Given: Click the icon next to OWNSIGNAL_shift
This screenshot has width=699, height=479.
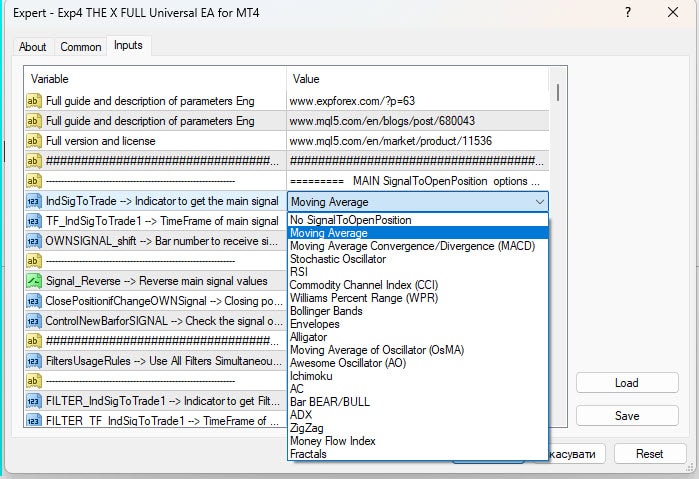Looking at the screenshot, I should pyautogui.click(x=33, y=241).
